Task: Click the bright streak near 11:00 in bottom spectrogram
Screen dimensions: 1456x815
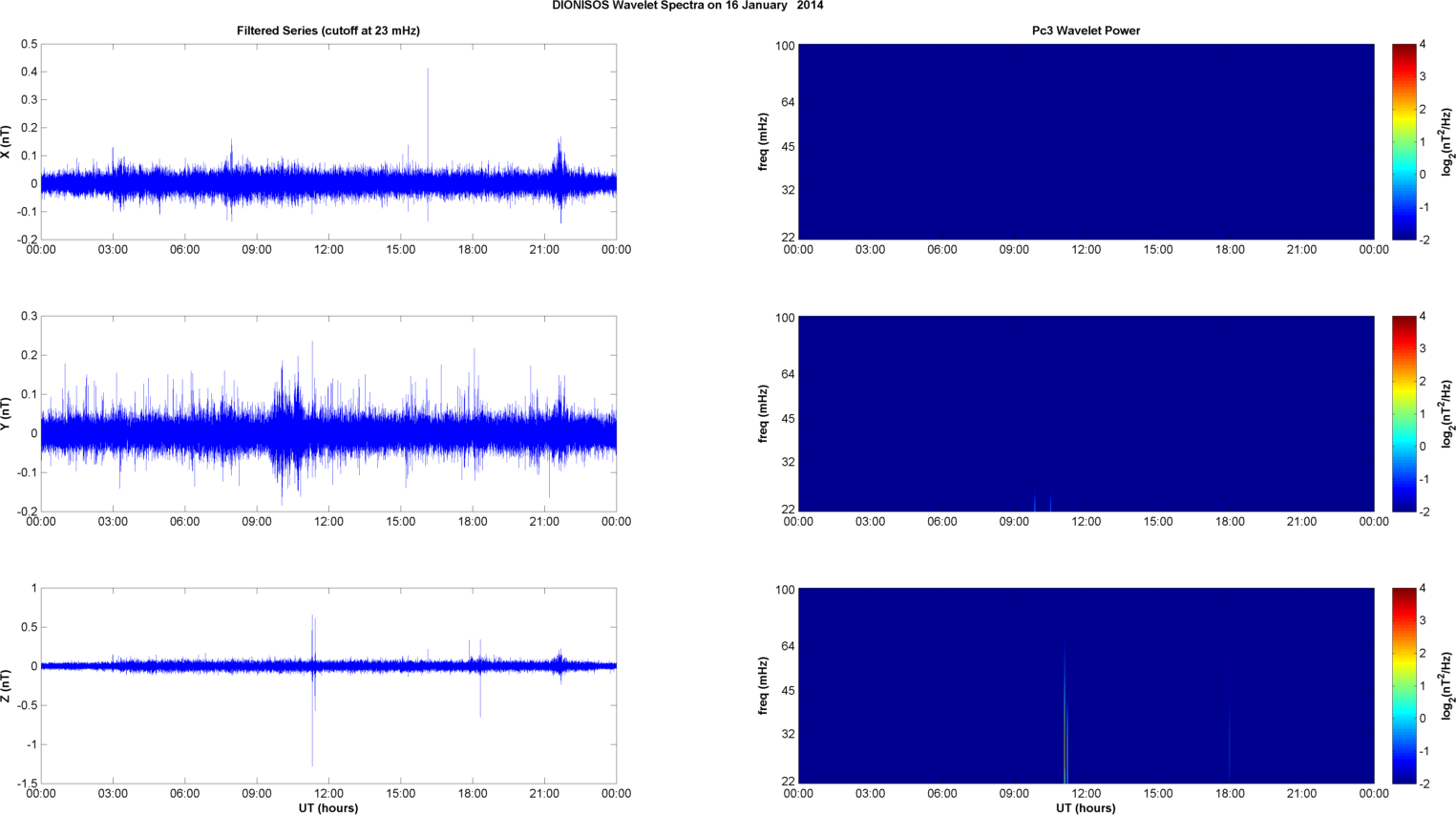Action: [1065, 716]
